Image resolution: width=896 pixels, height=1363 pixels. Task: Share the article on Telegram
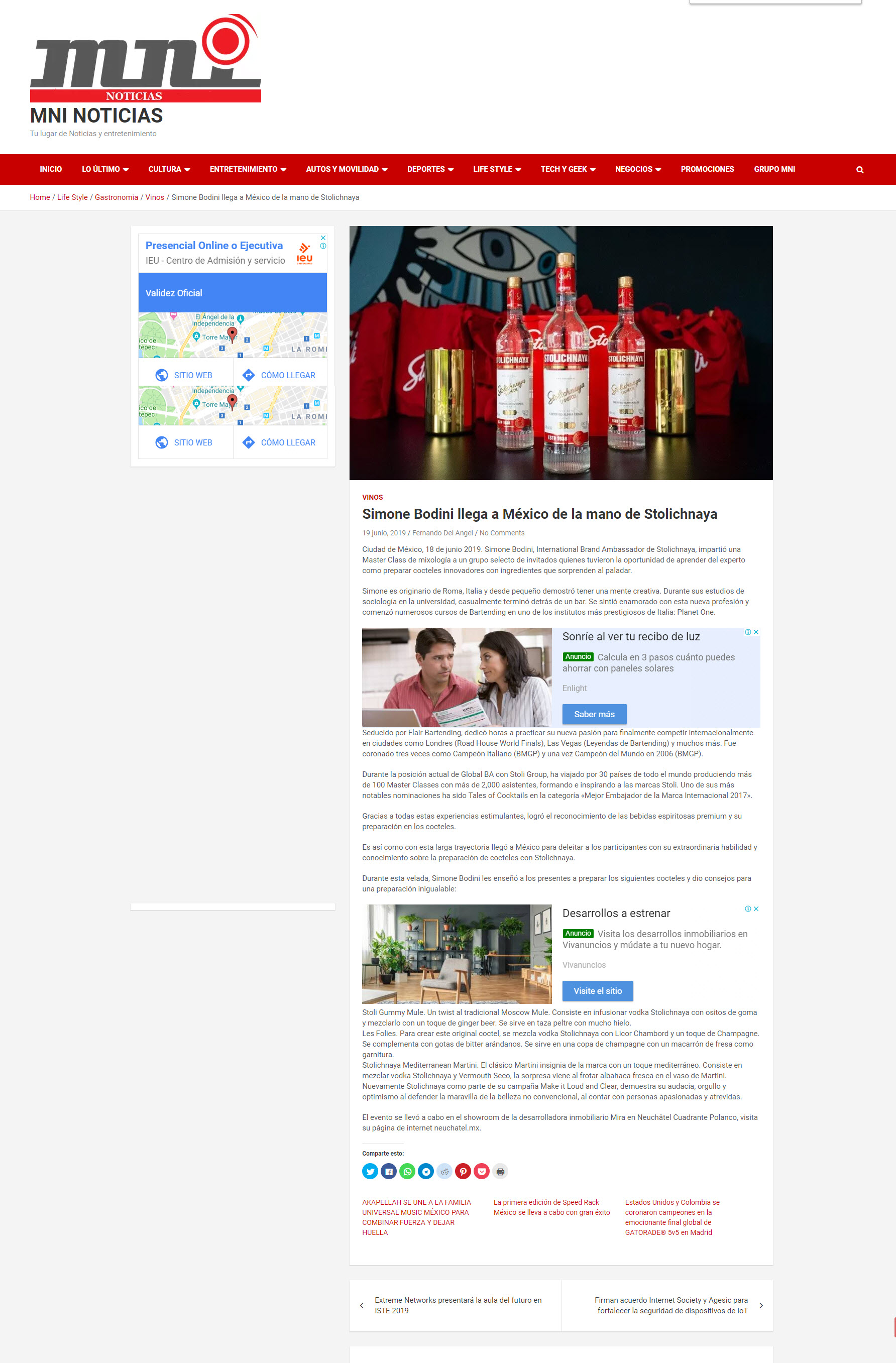426,1171
